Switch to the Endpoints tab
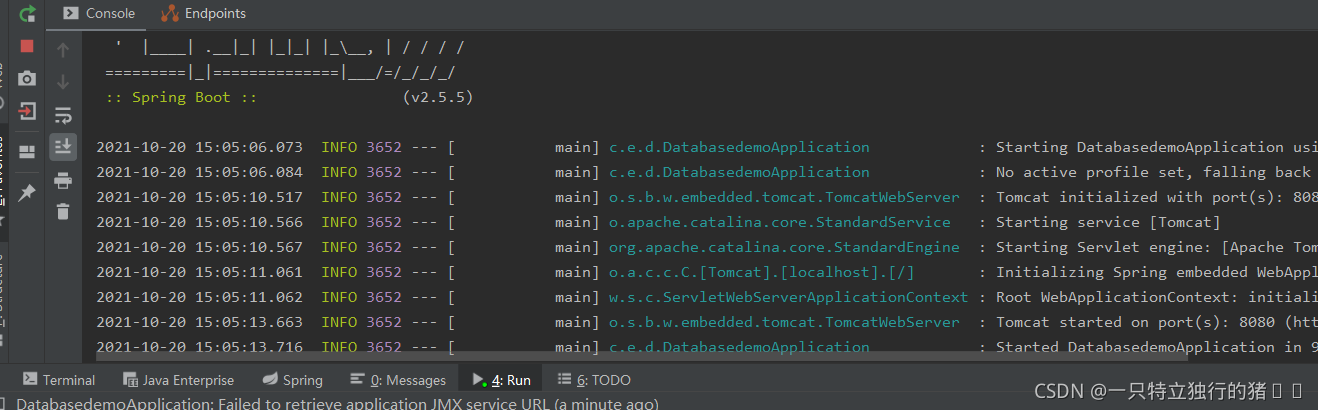The image size is (1318, 410). [x=203, y=13]
